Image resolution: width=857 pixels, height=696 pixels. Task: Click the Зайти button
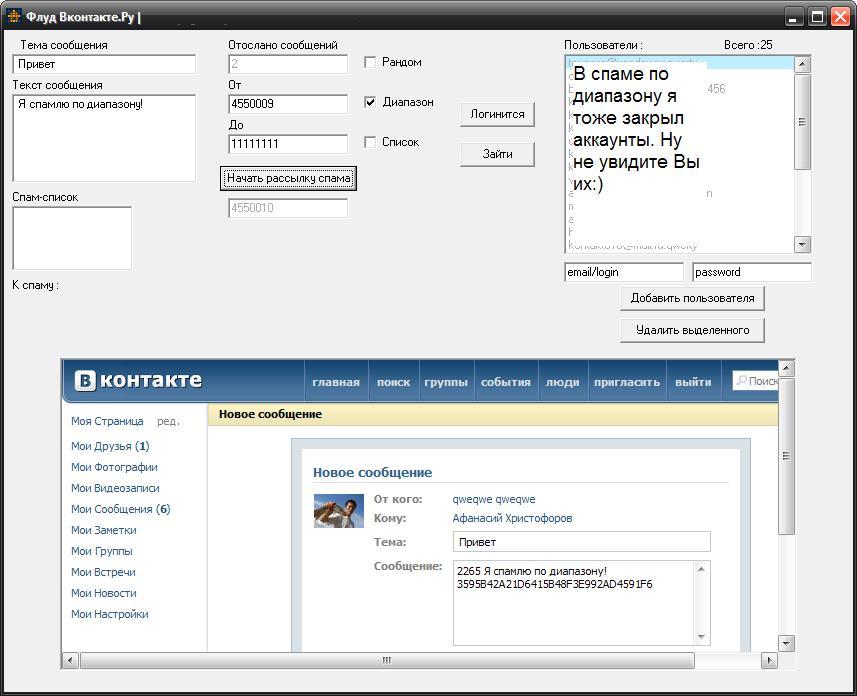pyautogui.click(x=497, y=154)
